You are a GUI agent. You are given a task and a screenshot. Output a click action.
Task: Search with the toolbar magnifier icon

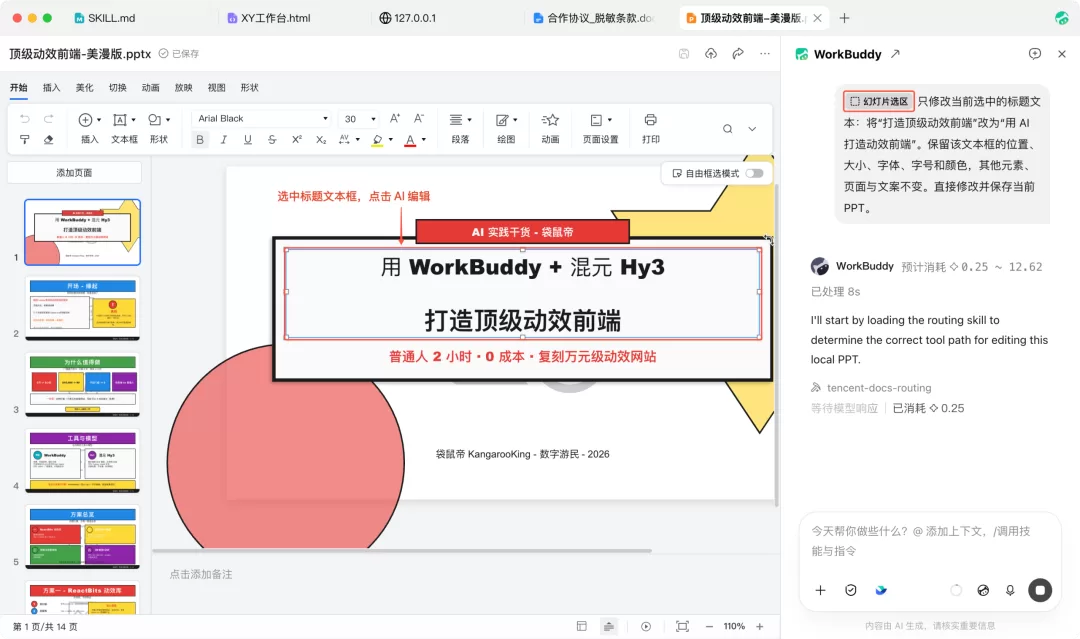pyautogui.click(x=727, y=129)
